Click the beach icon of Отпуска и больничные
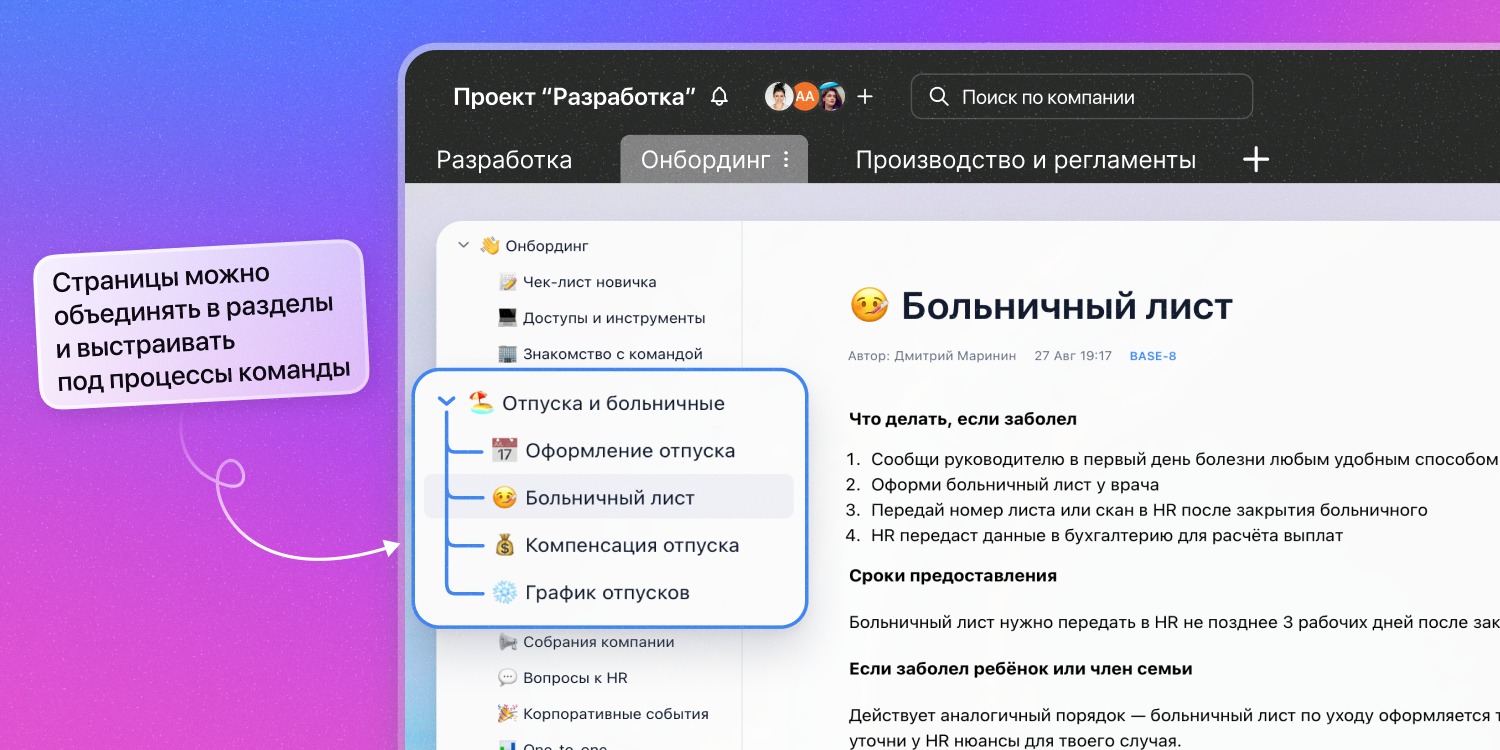Image resolution: width=1500 pixels, height=750 pixels. [x=481, y=403]
